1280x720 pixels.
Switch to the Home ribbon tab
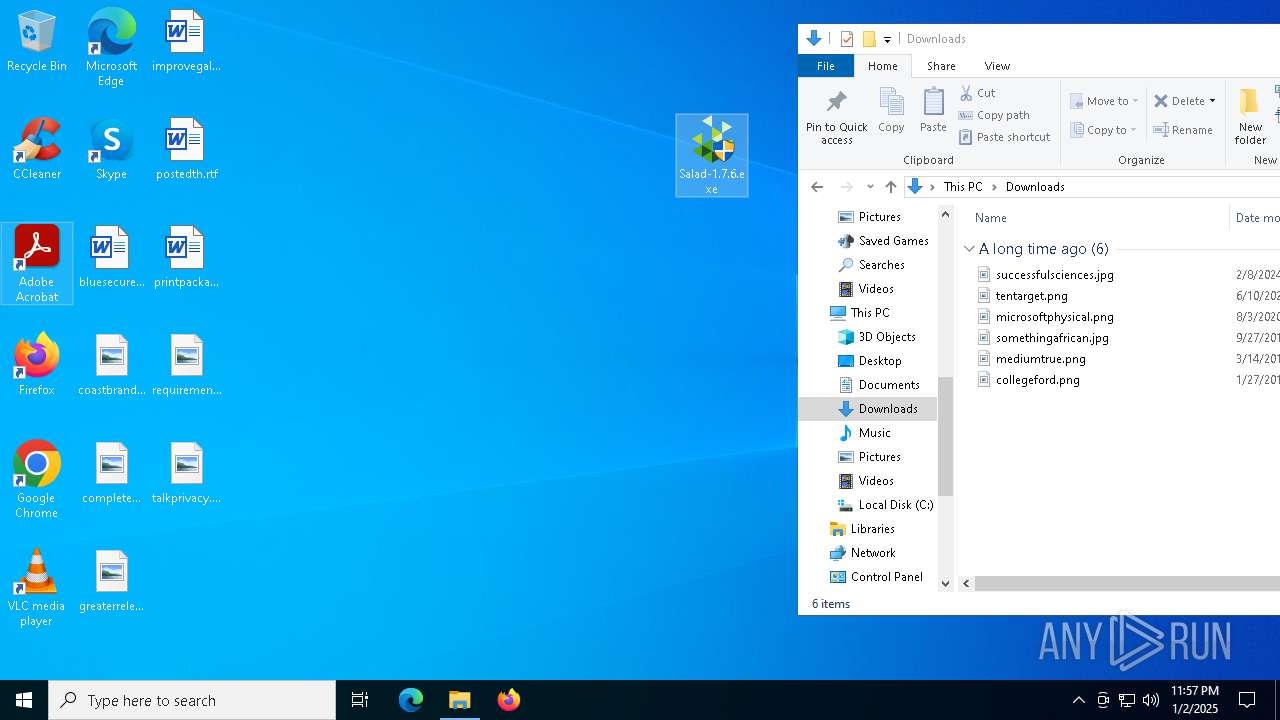pyautogui.click(x=883, y=66)
